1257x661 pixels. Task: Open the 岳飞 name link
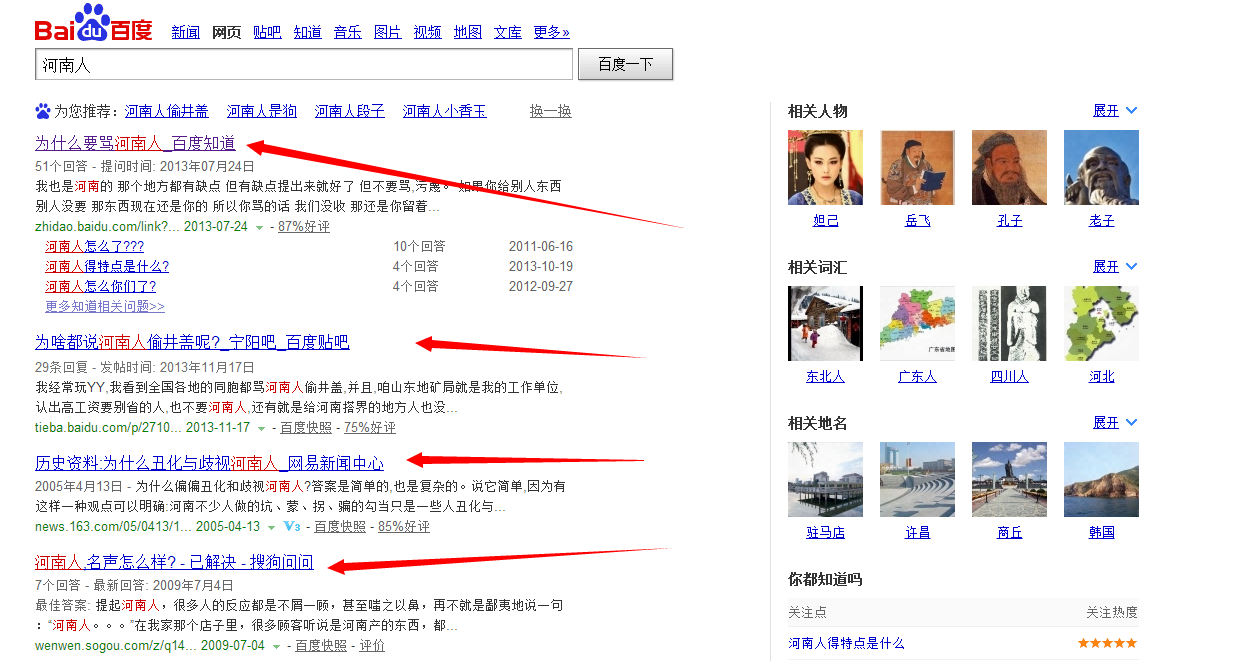point(917,221)
